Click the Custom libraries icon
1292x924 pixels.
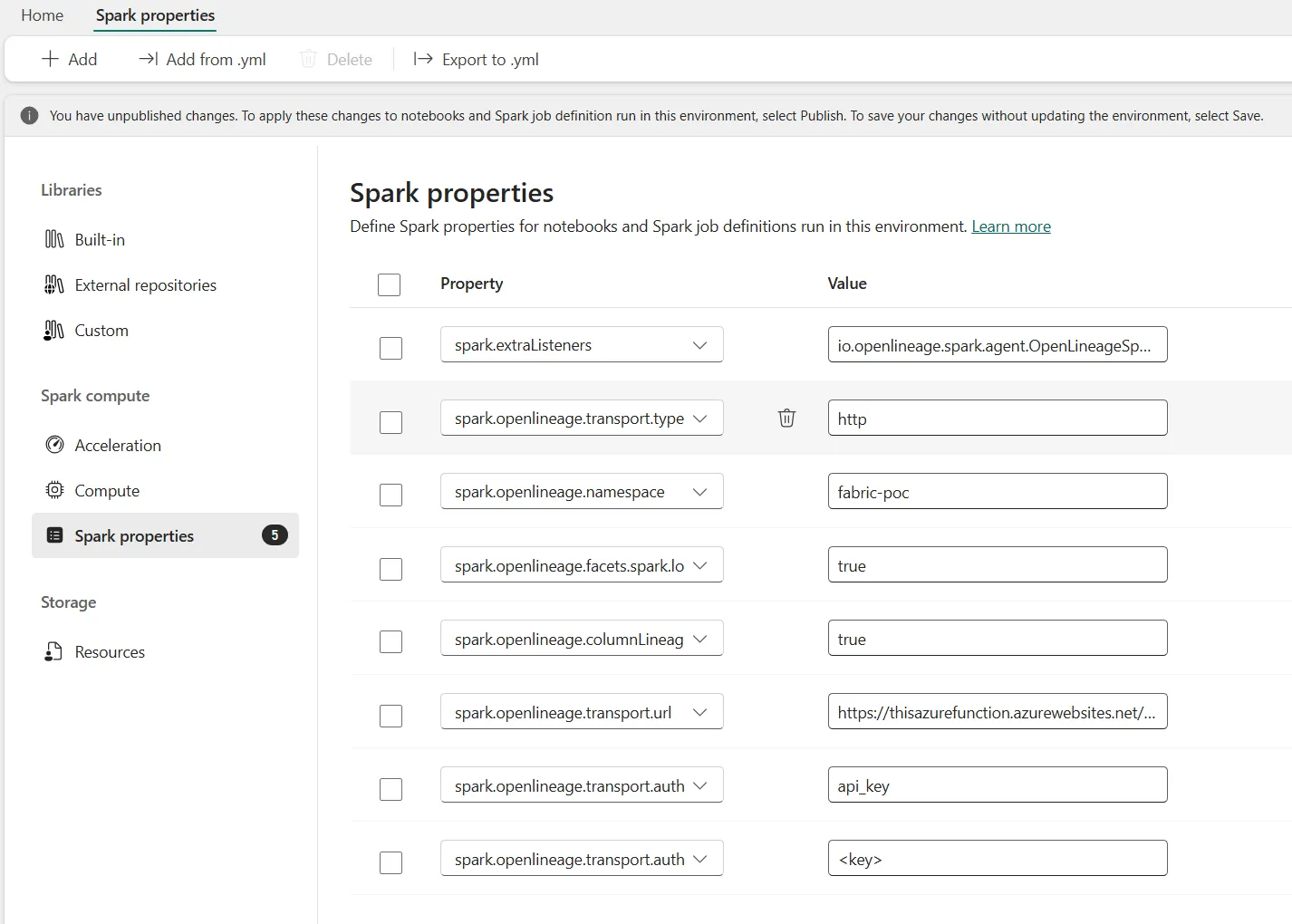[54, 330]
